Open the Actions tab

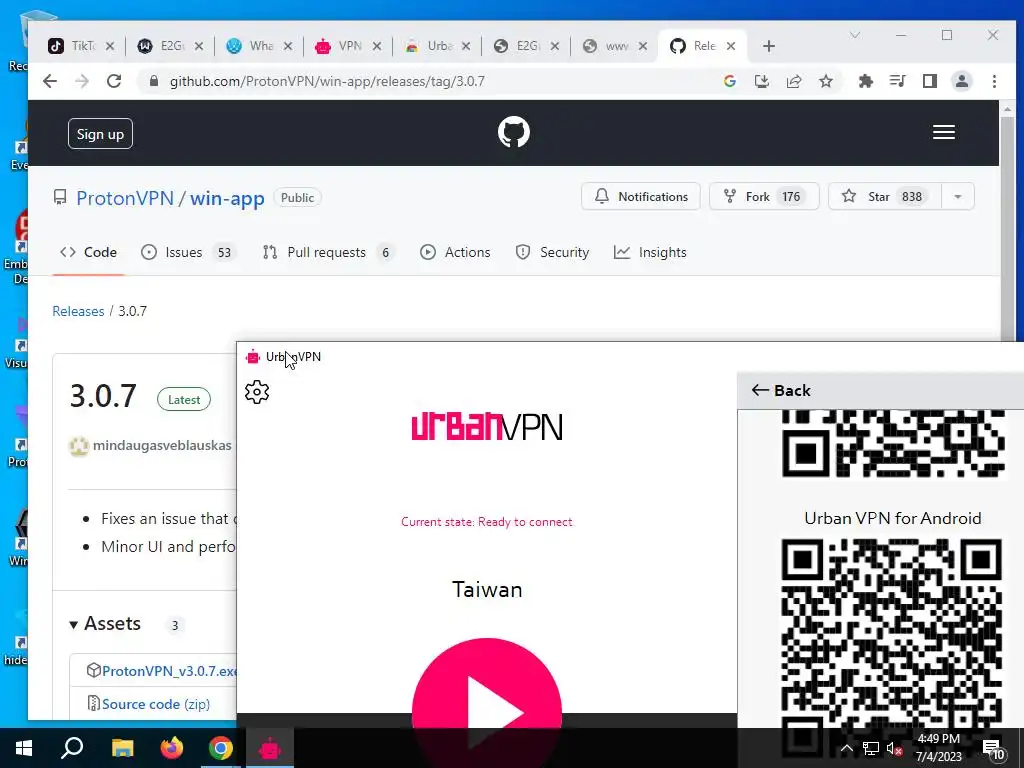tap(455, 252)
